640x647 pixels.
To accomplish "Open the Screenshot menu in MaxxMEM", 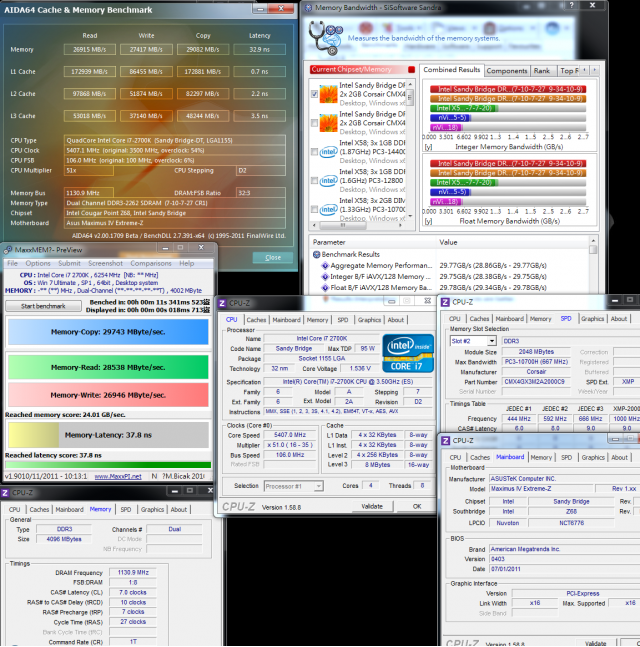I will click(x=105, y=263).
